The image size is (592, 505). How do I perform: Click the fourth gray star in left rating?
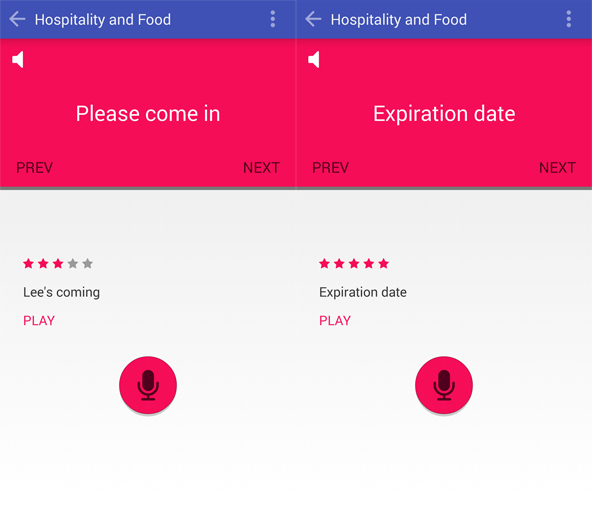click(x=73, y=263)
